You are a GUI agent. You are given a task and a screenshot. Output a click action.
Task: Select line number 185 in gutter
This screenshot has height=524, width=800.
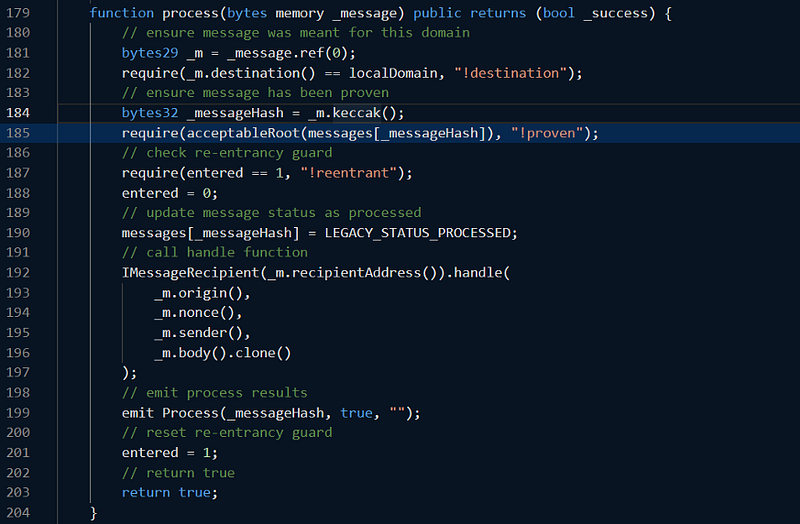pos(18,133)
